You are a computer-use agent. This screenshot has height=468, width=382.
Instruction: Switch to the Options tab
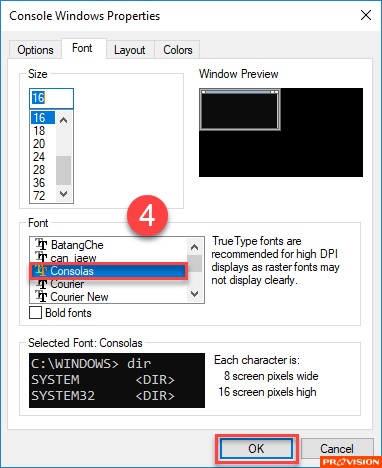click(35, 50)
